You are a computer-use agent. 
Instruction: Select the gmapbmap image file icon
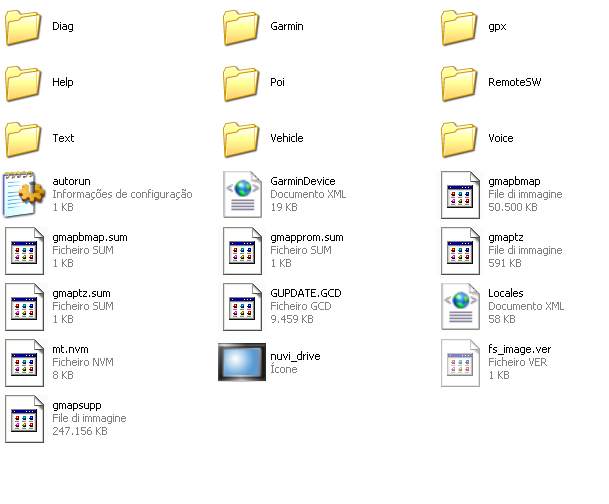(460, 195)
